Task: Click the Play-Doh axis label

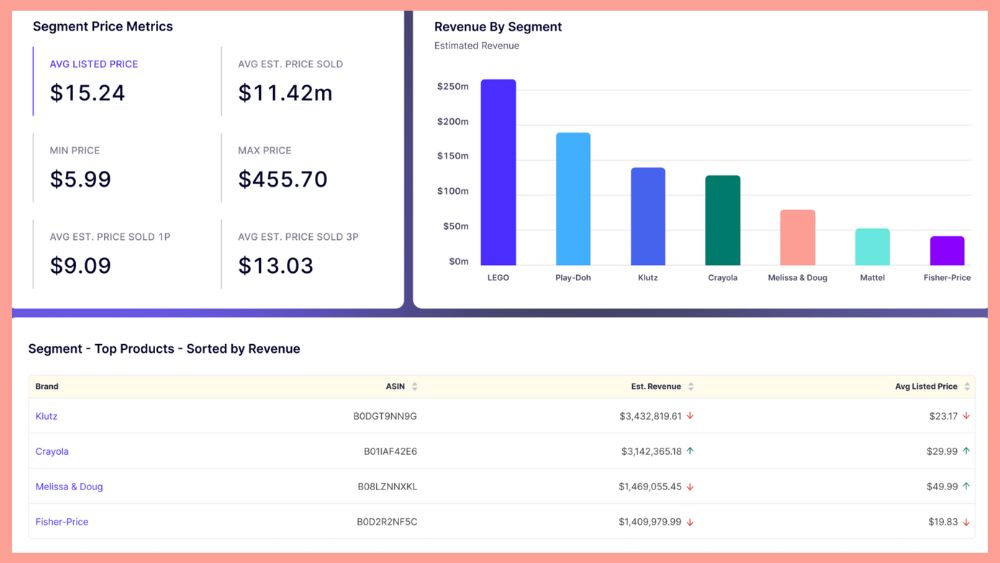Action: tap(573, 278)
